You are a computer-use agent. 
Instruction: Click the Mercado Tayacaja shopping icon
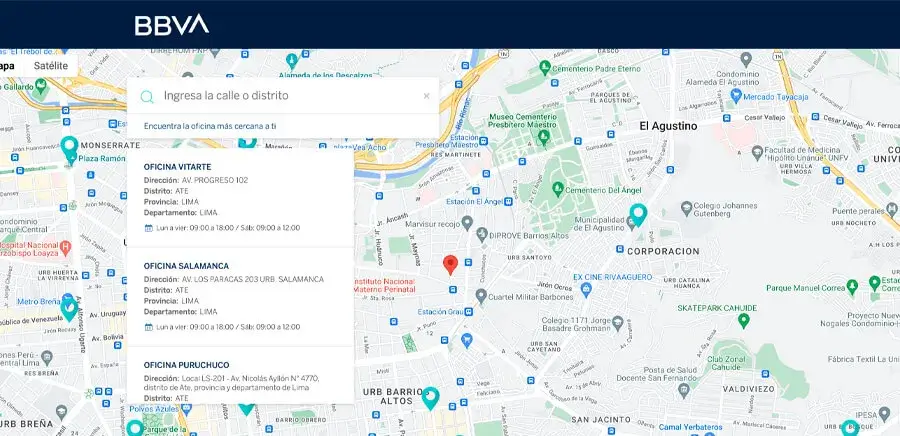tap(736, 96)
